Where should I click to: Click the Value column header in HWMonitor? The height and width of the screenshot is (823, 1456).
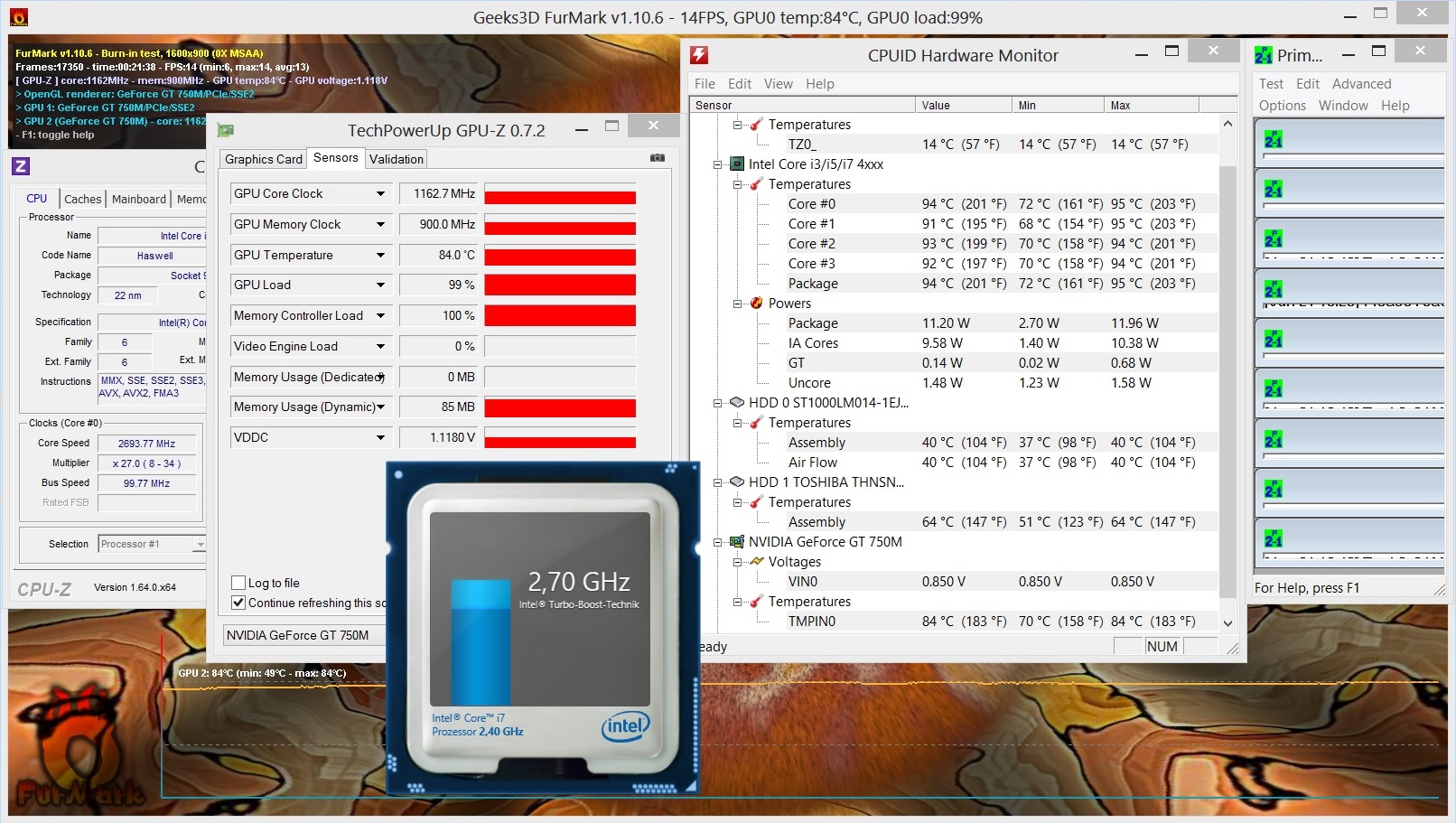coord(964,105)
